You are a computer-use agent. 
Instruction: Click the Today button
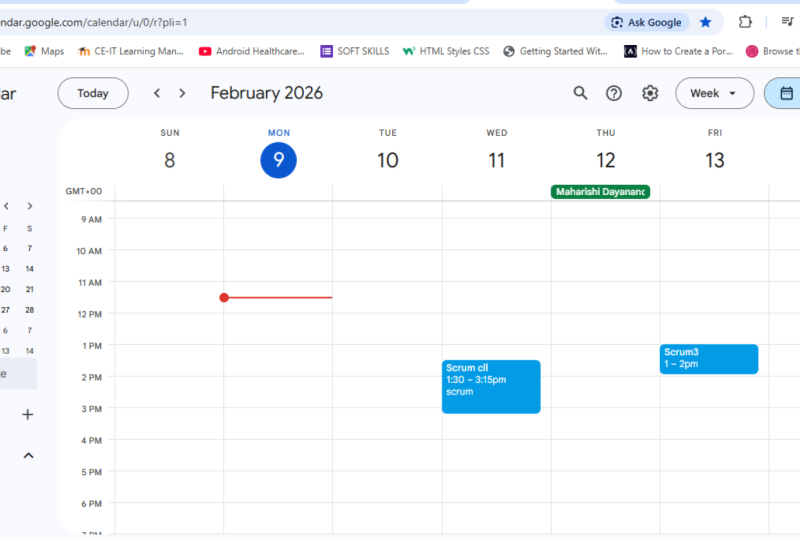93,93
